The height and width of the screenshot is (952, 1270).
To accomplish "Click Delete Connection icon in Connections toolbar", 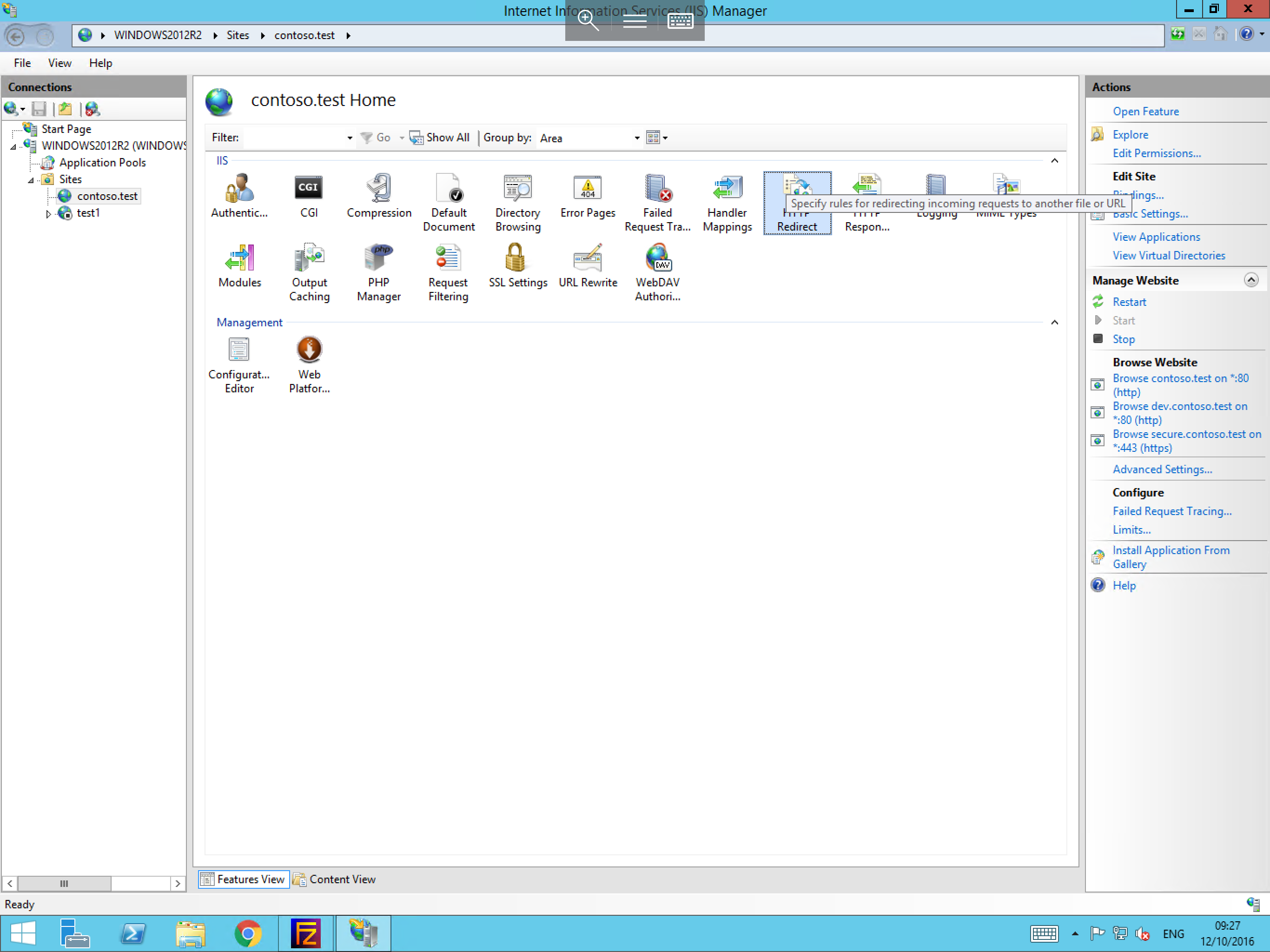I will 92,108.
